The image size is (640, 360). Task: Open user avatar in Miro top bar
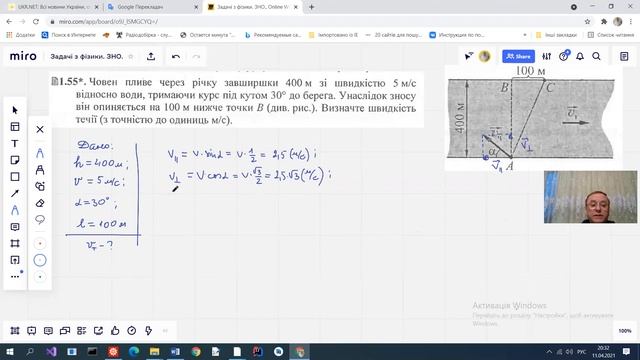(x=484, y=56)
